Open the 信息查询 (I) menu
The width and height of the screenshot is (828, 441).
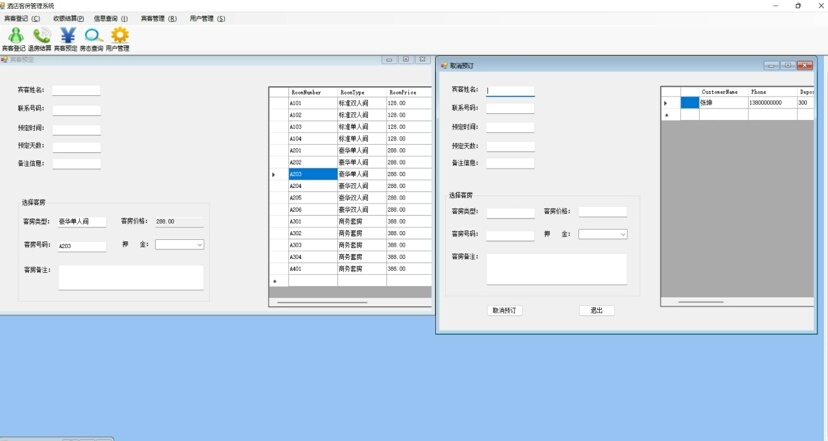111,18
